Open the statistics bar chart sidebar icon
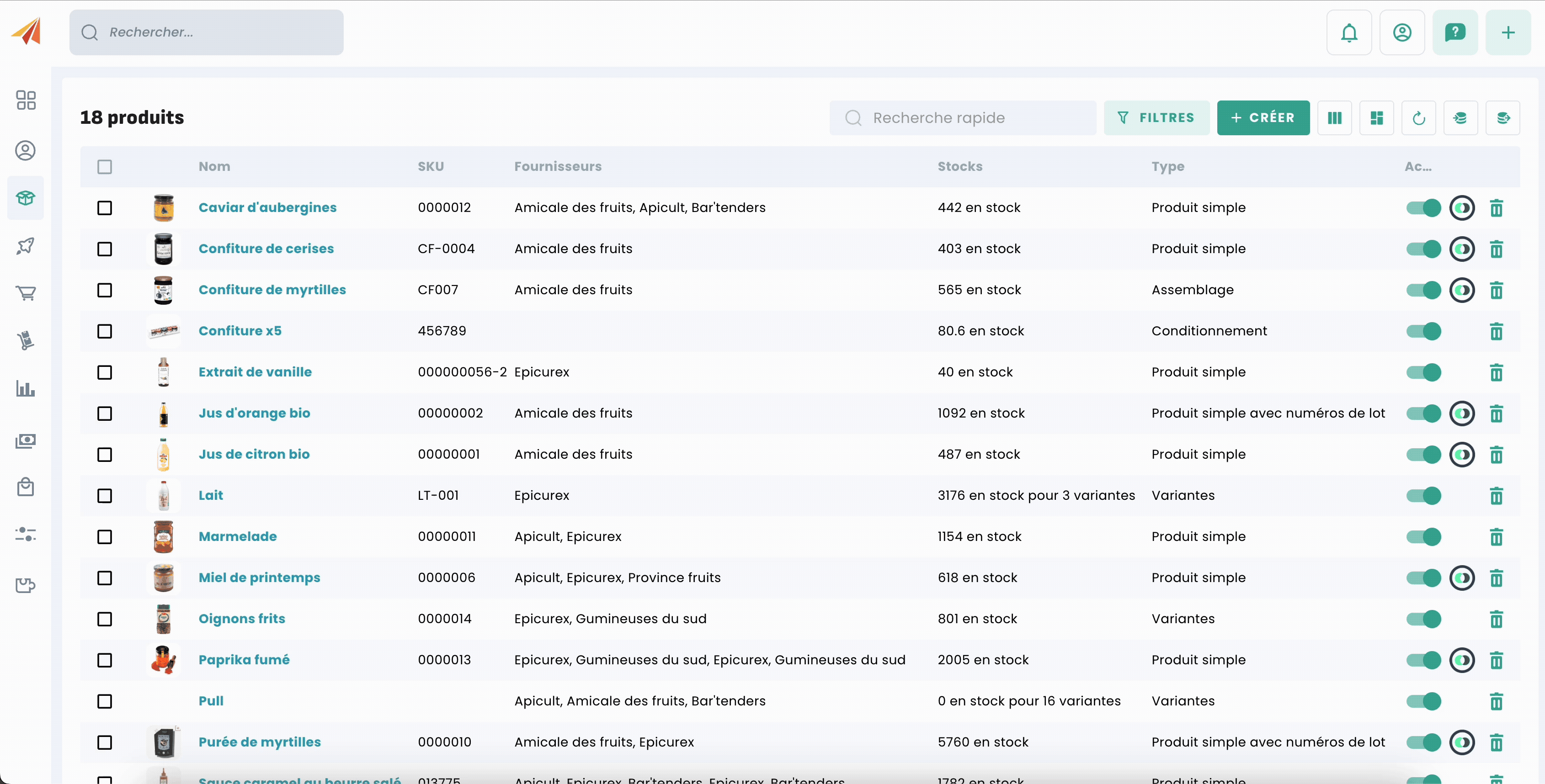The width and height of the screenshot is (1545, 784). coord(26,388)
